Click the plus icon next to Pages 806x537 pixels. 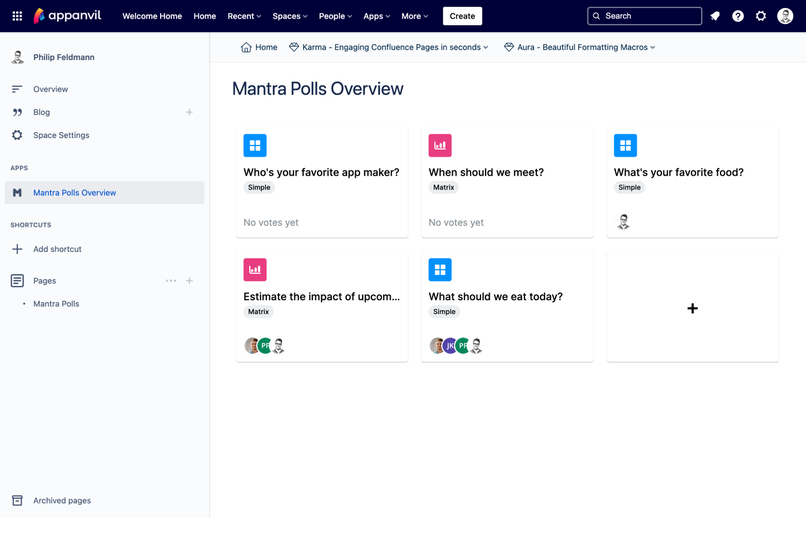189,281
